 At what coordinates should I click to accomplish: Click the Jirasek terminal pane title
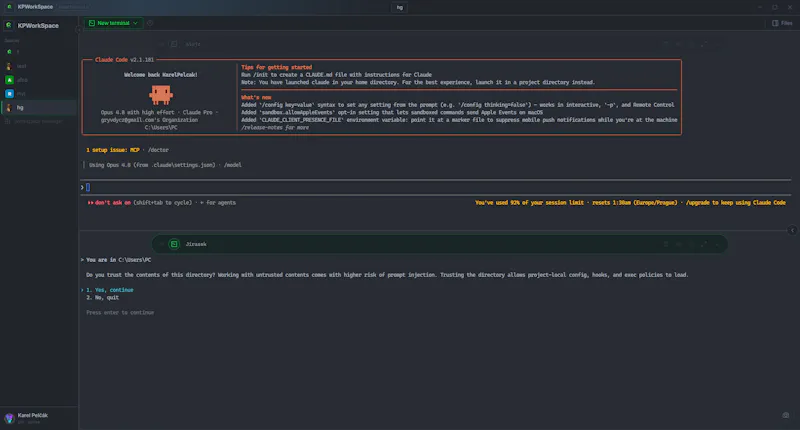pyautogui.click(x=196, y=244)
